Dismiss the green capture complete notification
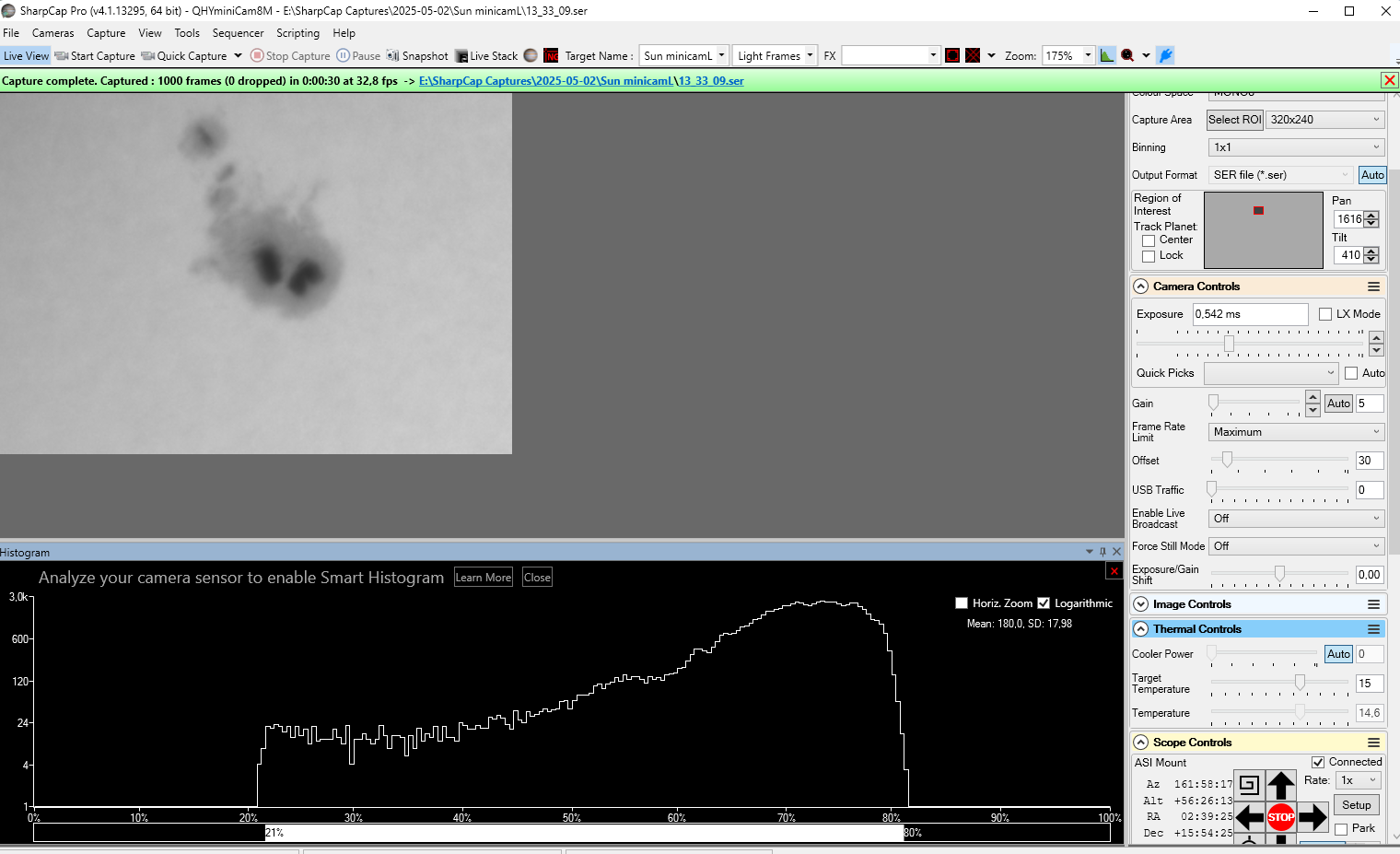The height and width of the screenshot is (854, 1400). tap(1390, 80)
